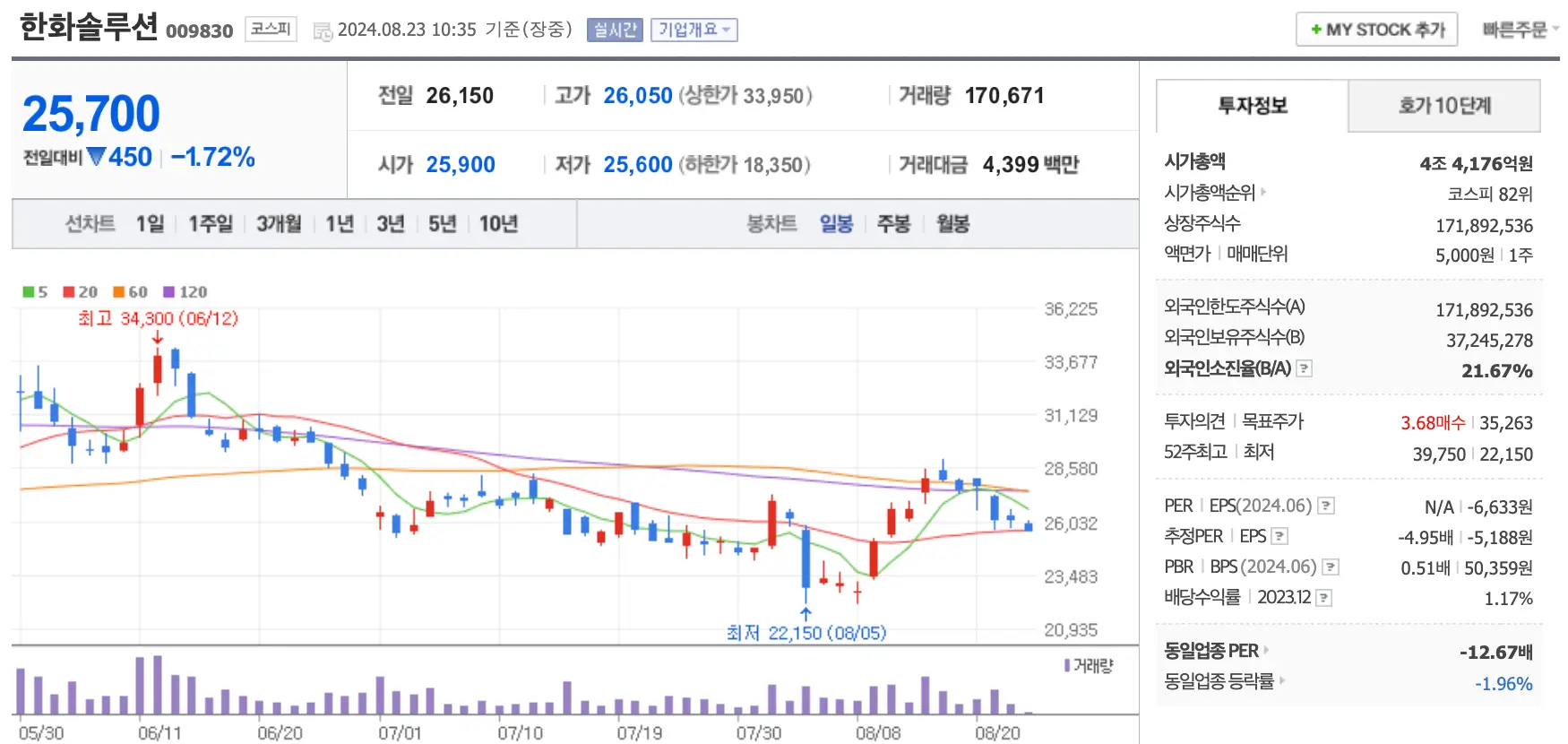Click the down-triangle icon next to 450
1568x744 pixels.
pos(96,157)
